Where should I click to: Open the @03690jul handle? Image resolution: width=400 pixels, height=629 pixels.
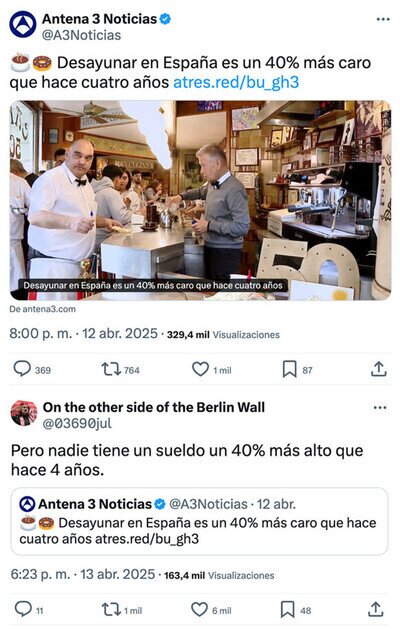point(77,423)
